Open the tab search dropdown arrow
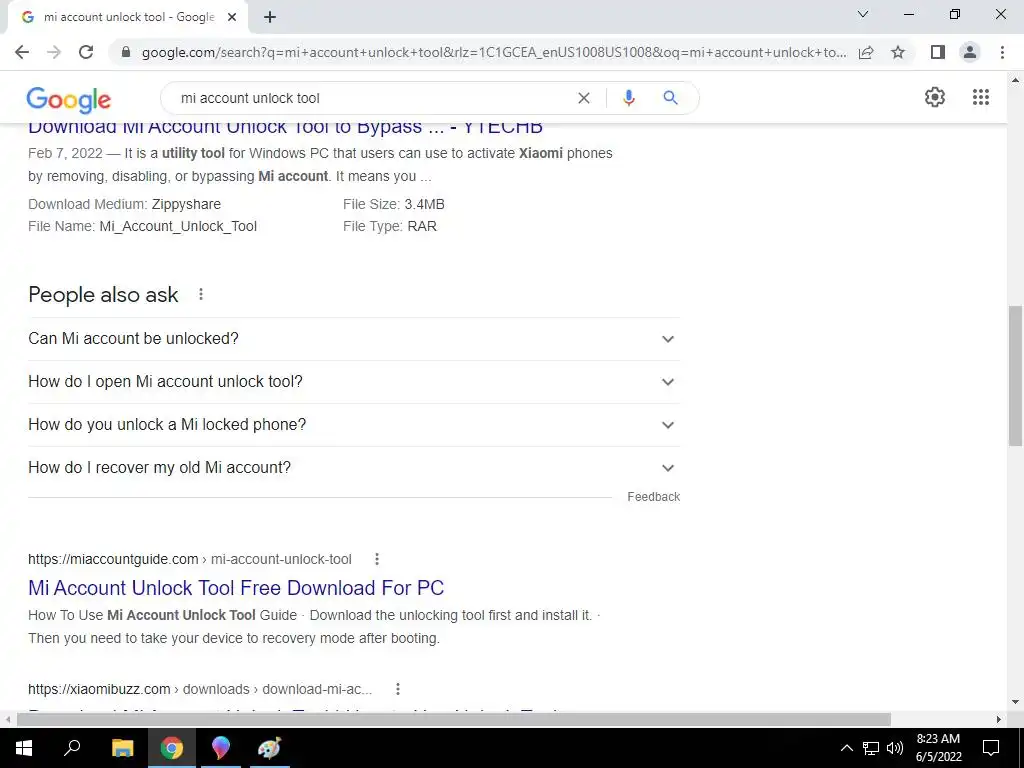1024x768 pixels. click(863, 14)
